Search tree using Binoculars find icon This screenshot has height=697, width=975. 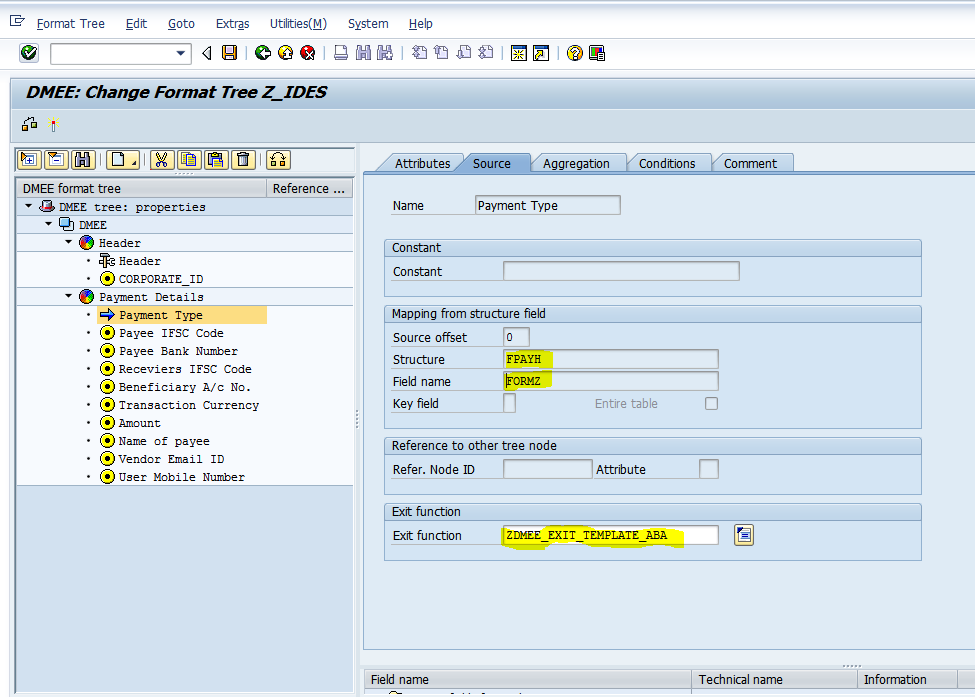[x=84, y=160]
